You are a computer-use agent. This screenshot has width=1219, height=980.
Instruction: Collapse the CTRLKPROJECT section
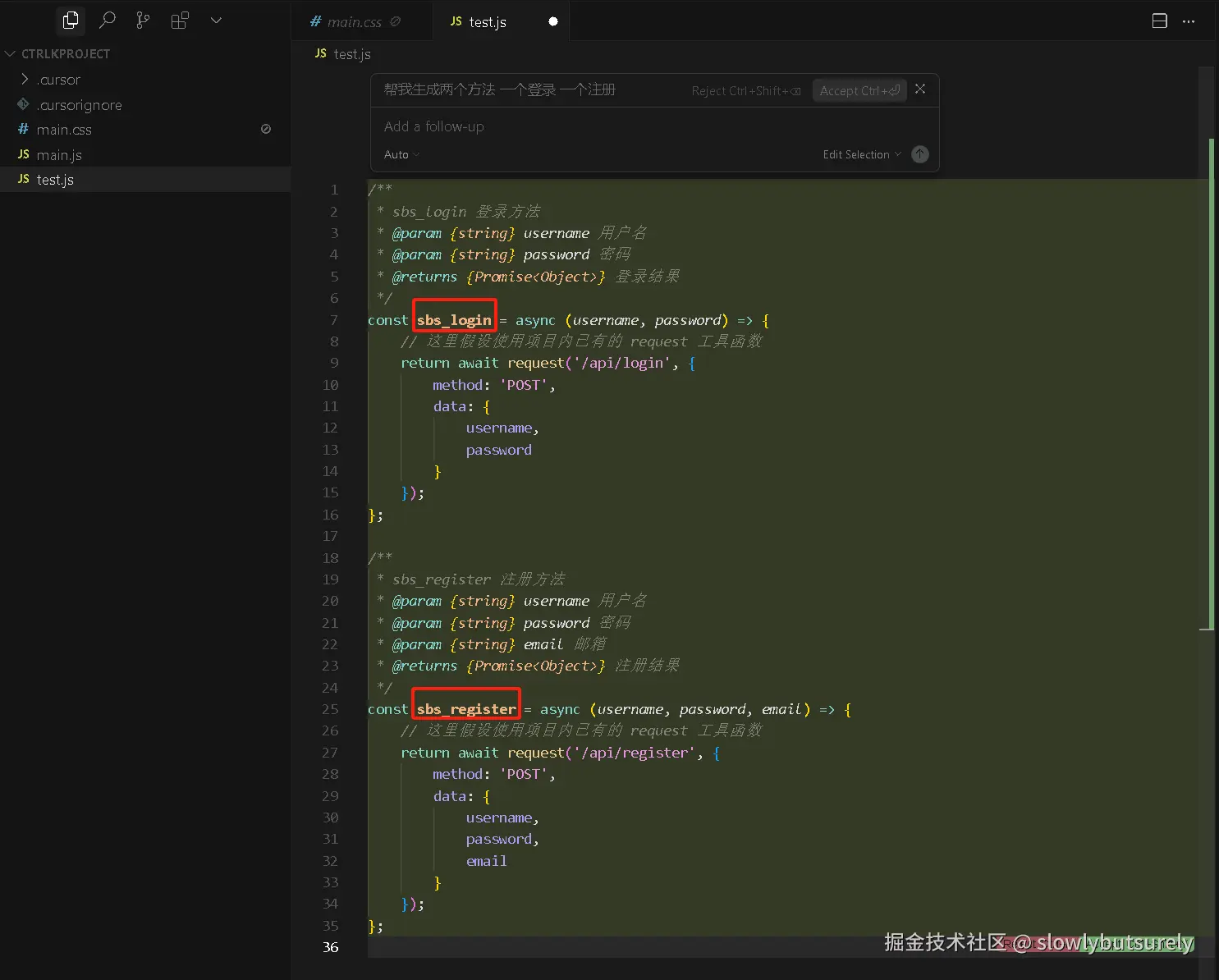[11, 54]
